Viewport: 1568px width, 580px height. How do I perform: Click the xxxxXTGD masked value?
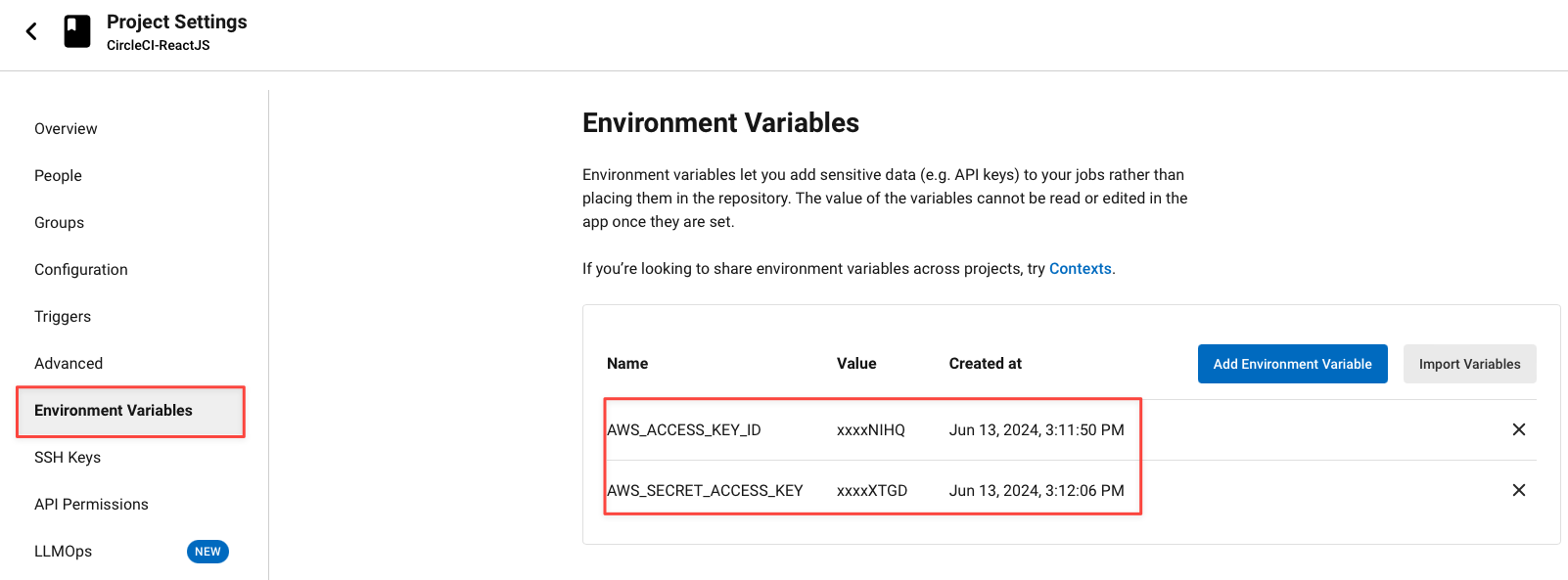pyautogui.click(x=871, y=491)
